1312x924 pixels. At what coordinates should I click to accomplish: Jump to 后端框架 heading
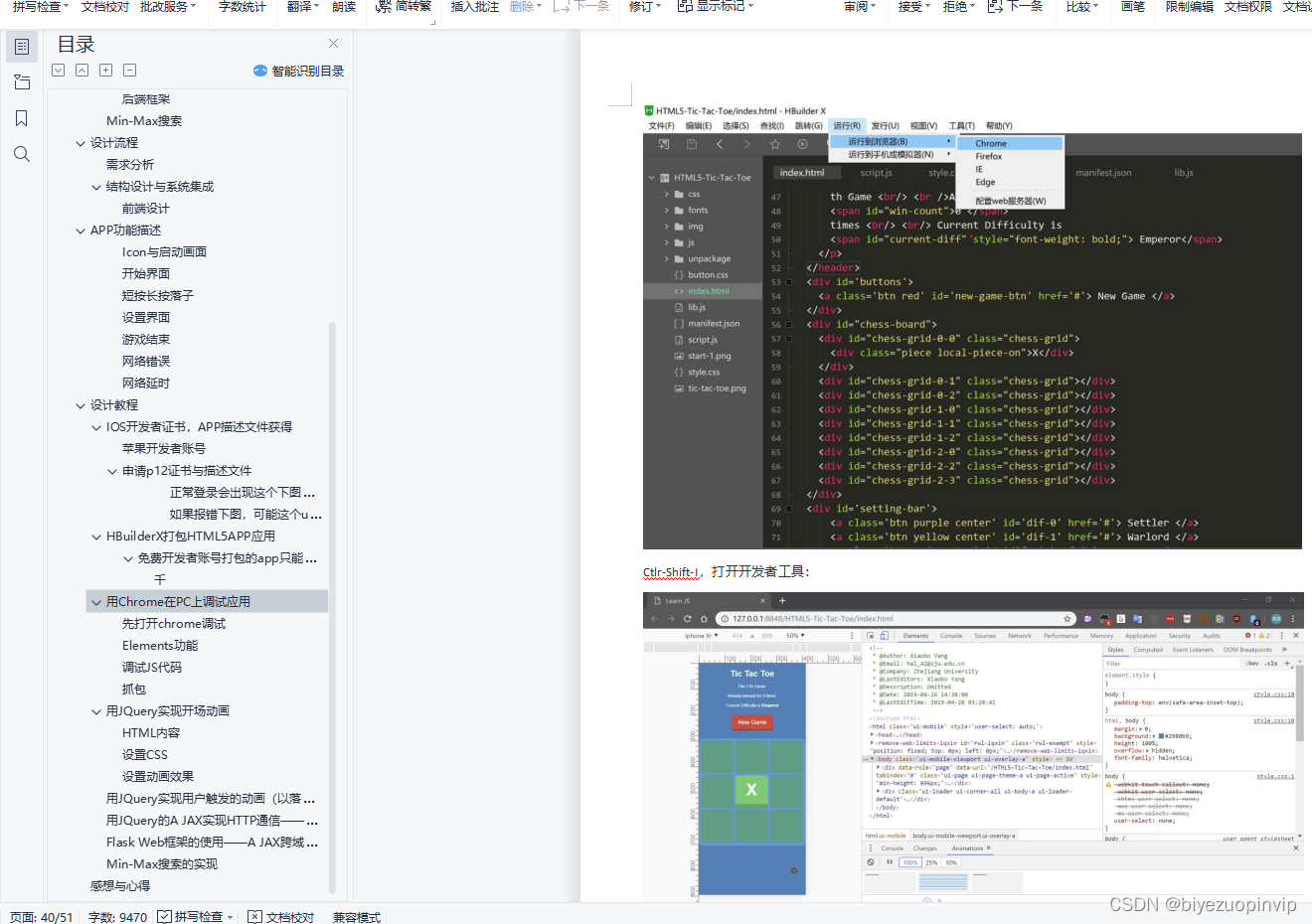[146, 99]
